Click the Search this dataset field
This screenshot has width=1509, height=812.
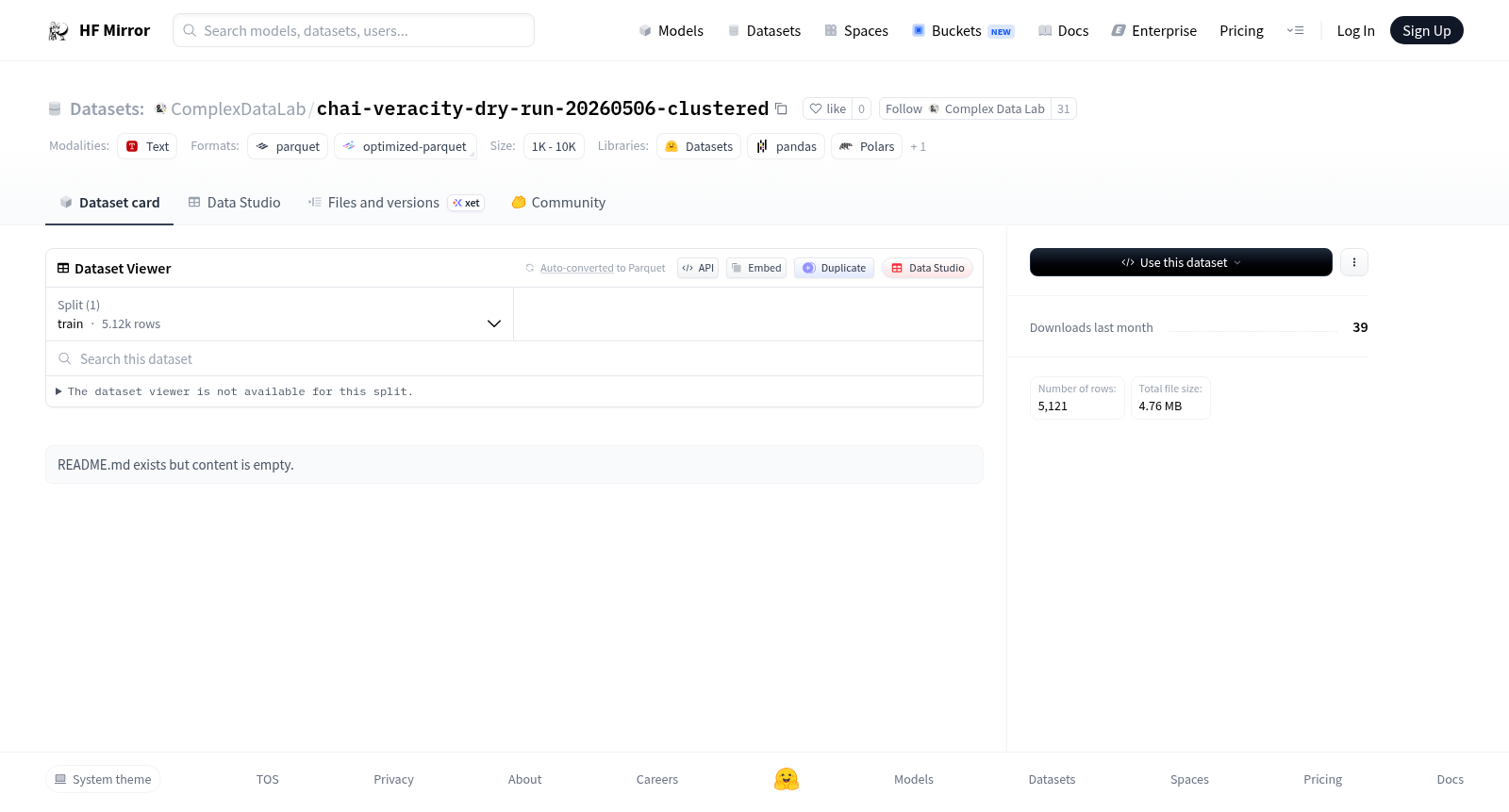point(514,358)
